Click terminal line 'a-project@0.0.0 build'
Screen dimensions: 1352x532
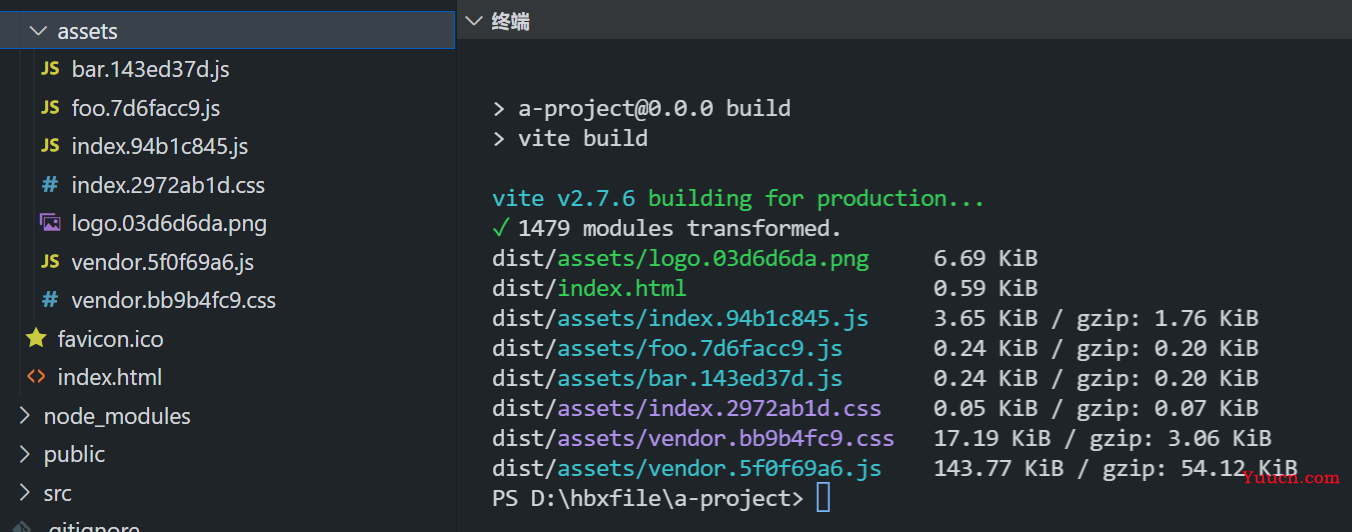tap(654, 108)
